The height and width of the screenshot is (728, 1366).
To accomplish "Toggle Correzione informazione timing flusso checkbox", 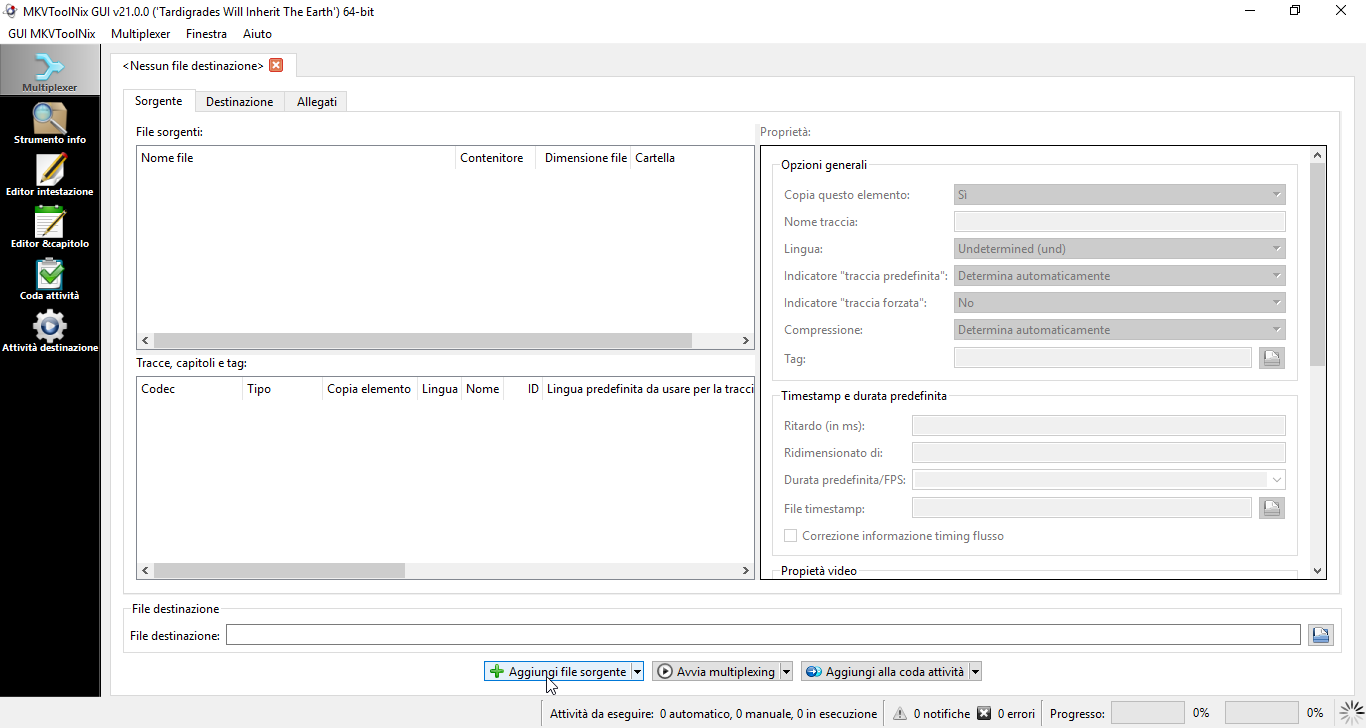I will pyautogui.click(x=791, y=536).
